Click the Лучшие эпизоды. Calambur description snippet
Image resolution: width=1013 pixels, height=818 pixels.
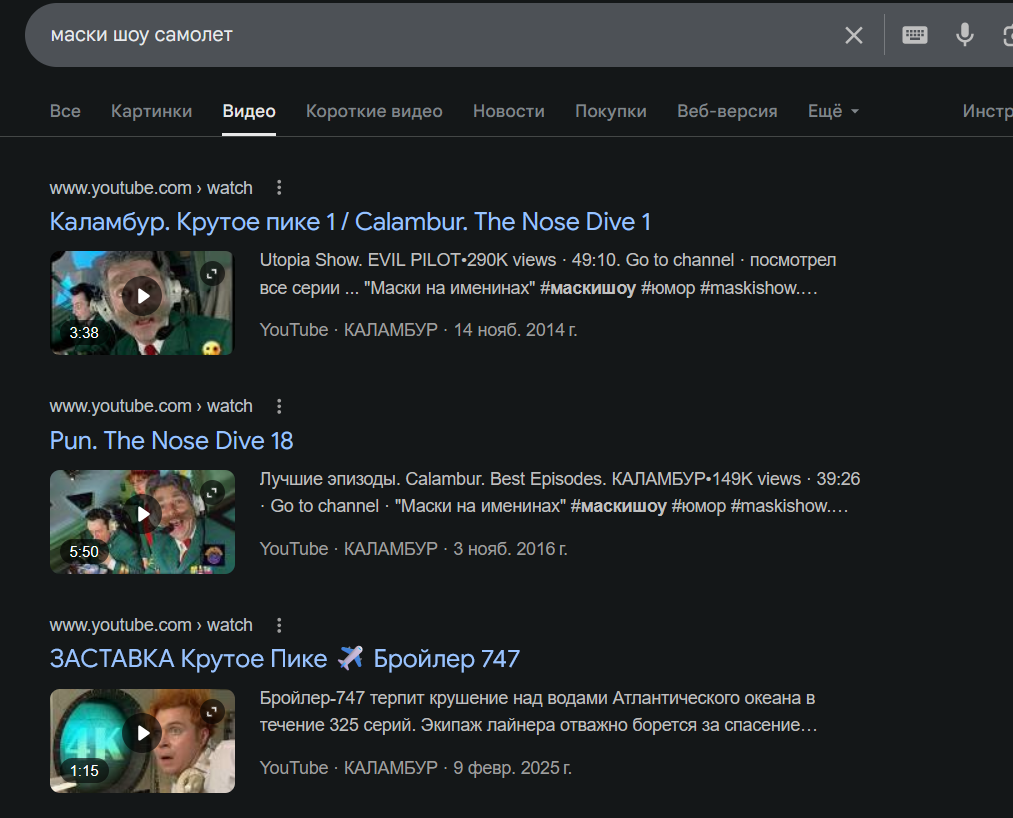point(559,492)
